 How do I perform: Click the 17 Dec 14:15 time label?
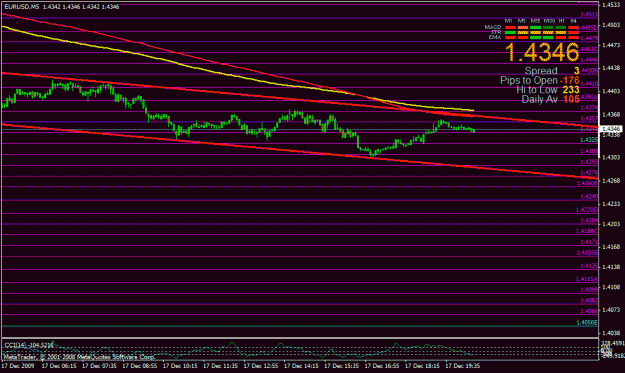point(301,365)
